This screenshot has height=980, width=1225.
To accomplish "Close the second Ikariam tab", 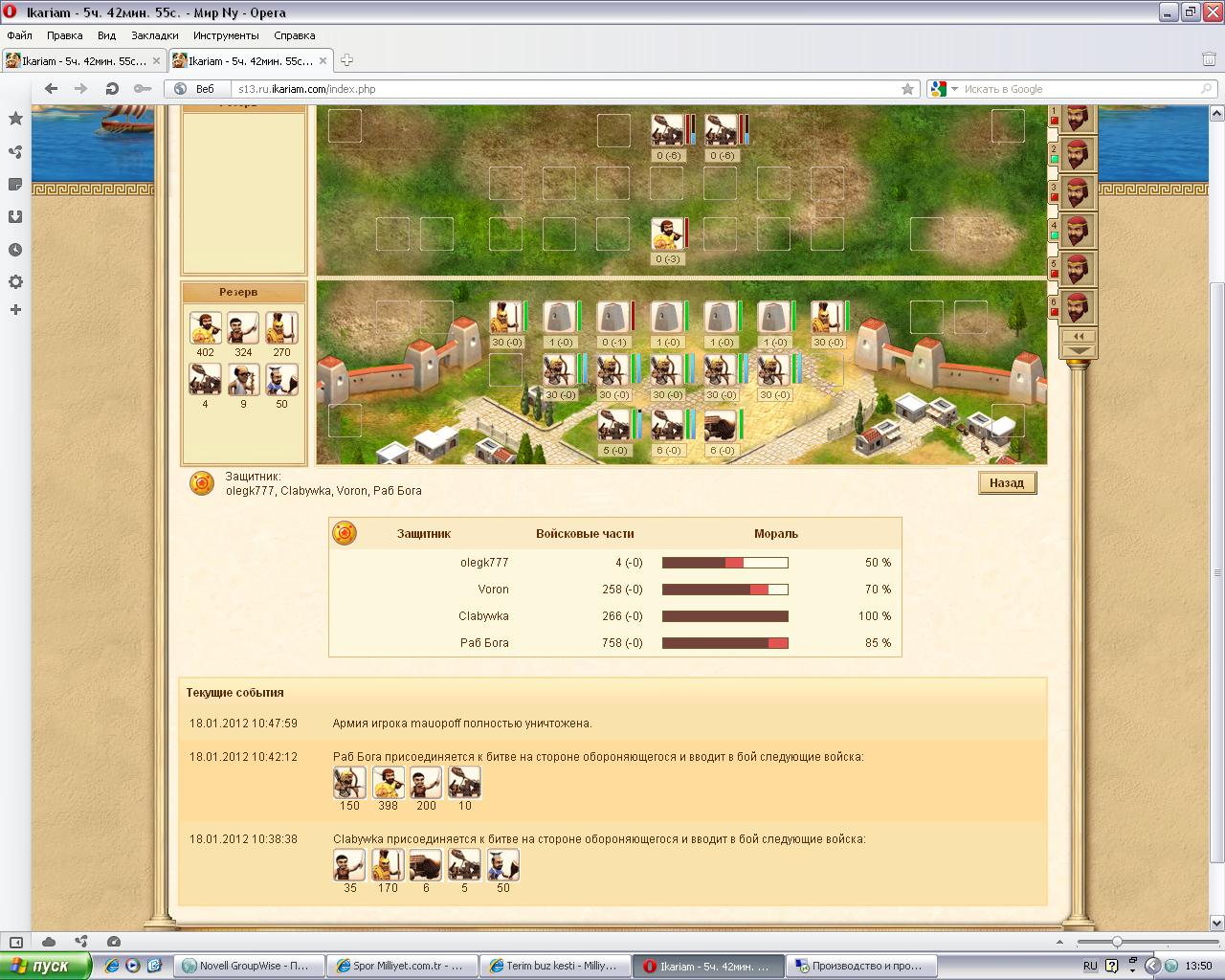I will (323, 60).
